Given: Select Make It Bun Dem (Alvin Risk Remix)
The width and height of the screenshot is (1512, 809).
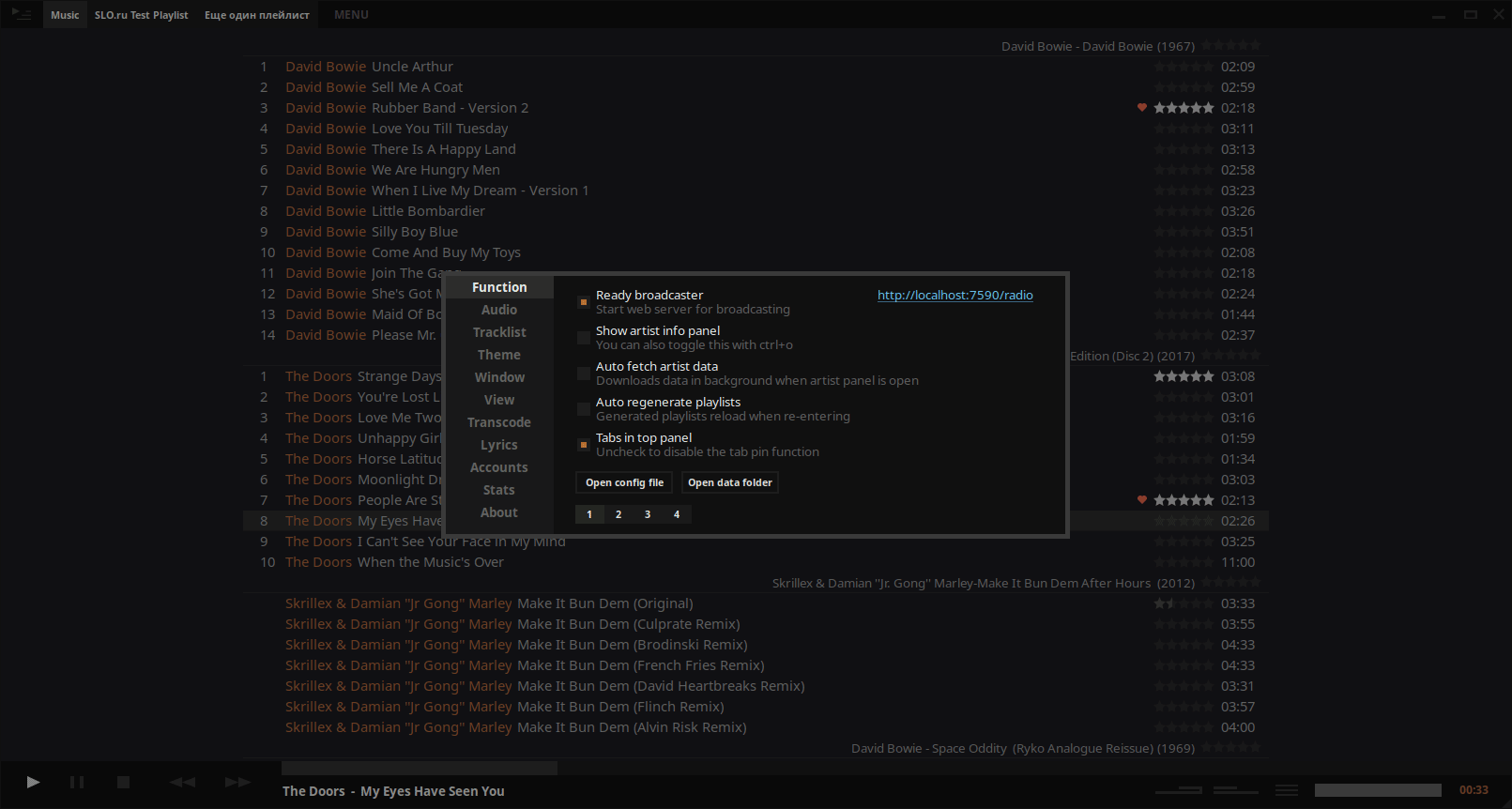Looking at the screenshot, I should click(756, 727).
